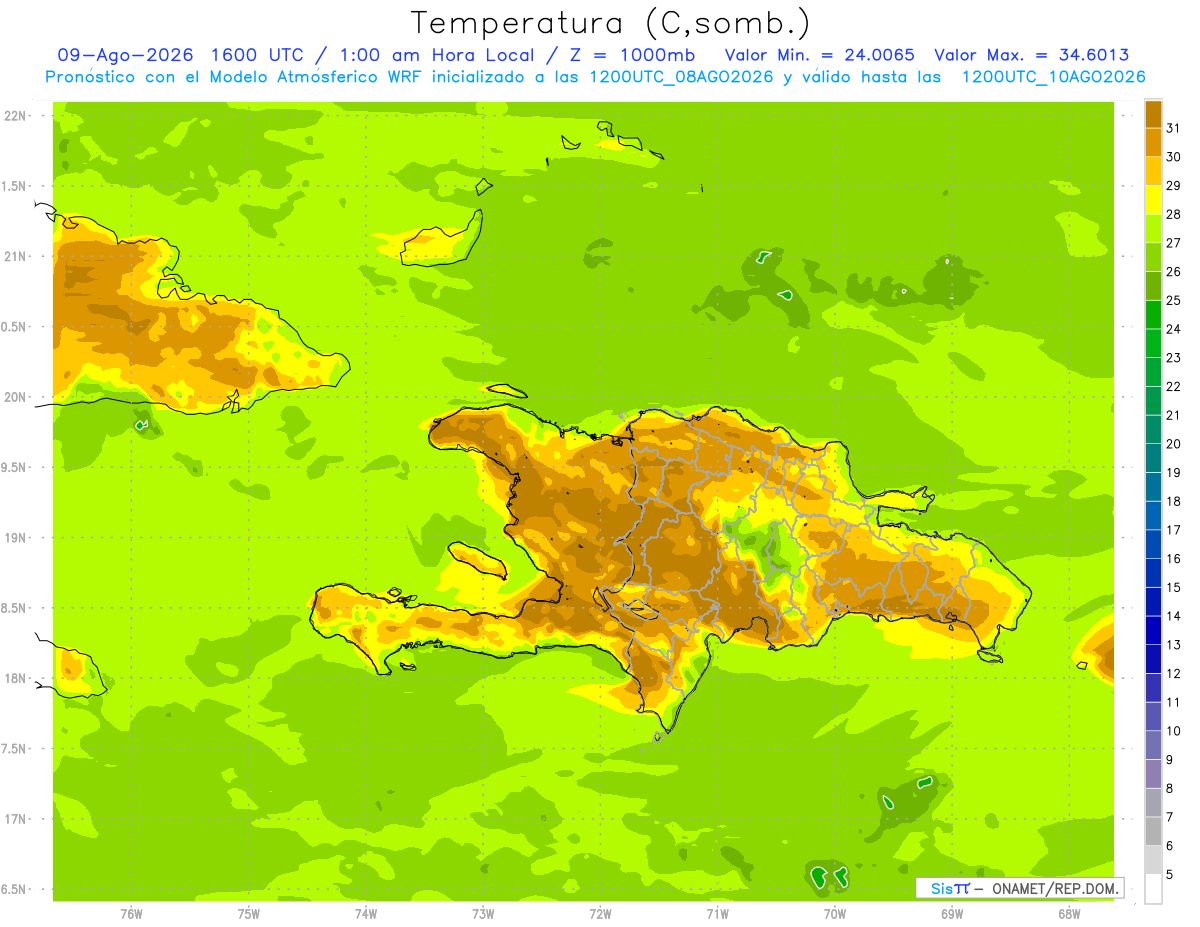Click the "71W" longitude label
1200x927 pixels.
[717, 913]
